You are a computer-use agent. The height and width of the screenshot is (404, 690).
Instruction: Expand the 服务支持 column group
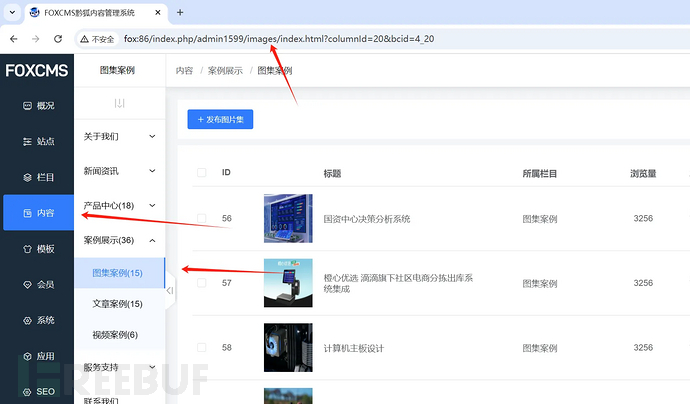(x=152, y=367)
